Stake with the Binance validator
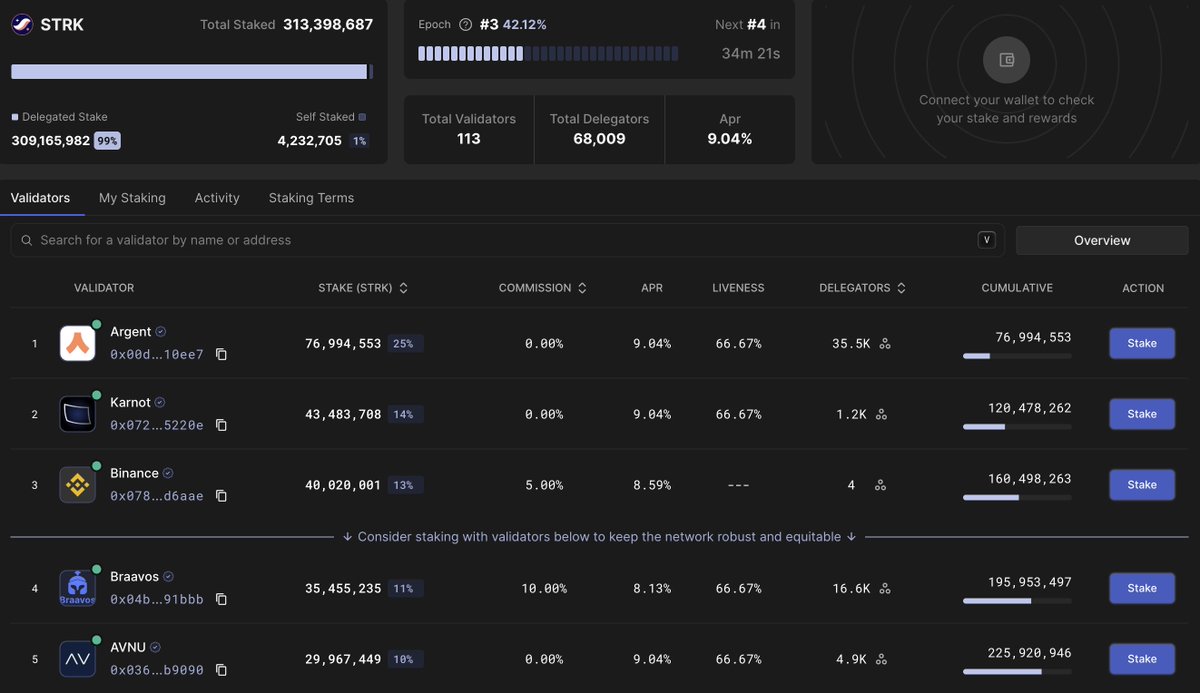 (1142, 485)
